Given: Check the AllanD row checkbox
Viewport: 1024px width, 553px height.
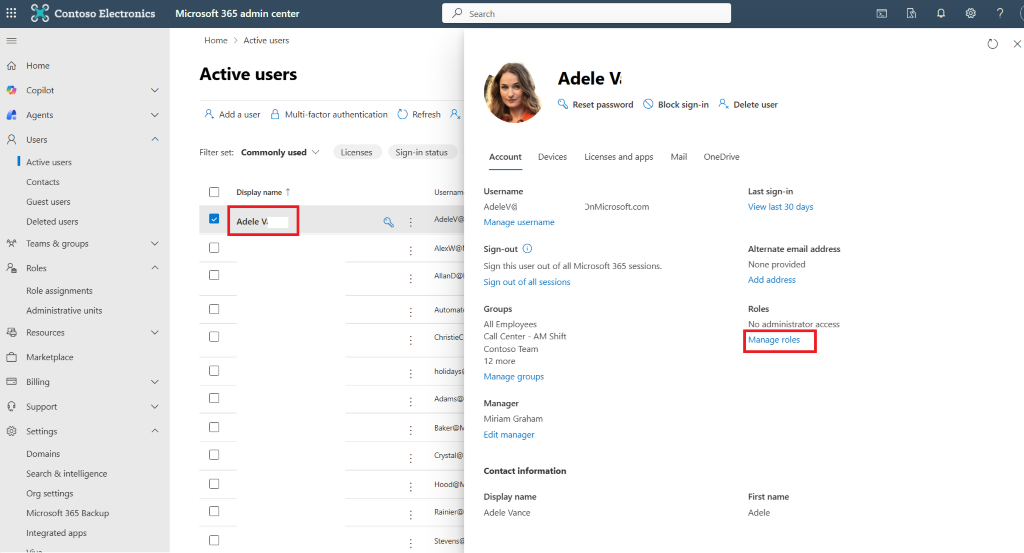Looking at the screenshot, I should point(214,276).
